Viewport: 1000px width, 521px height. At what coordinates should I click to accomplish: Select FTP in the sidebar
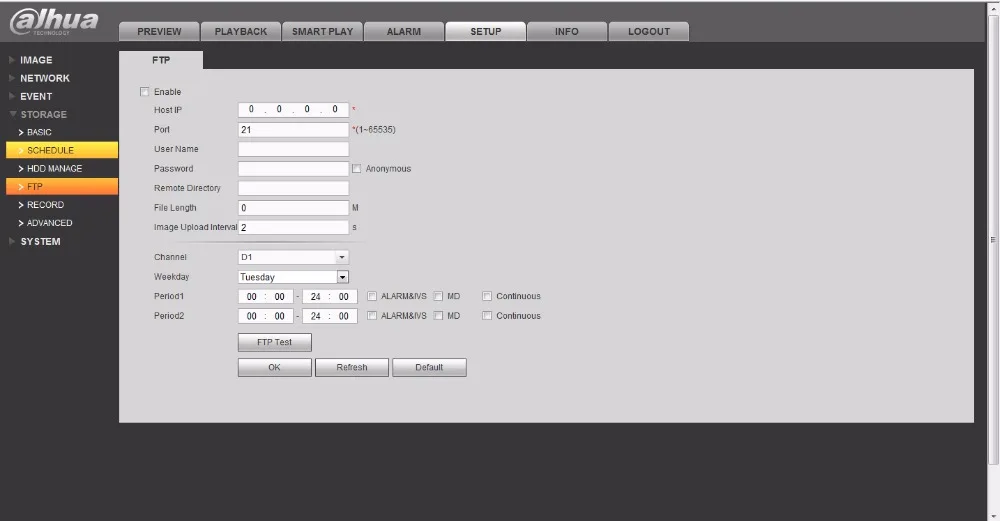pos(62,186)
